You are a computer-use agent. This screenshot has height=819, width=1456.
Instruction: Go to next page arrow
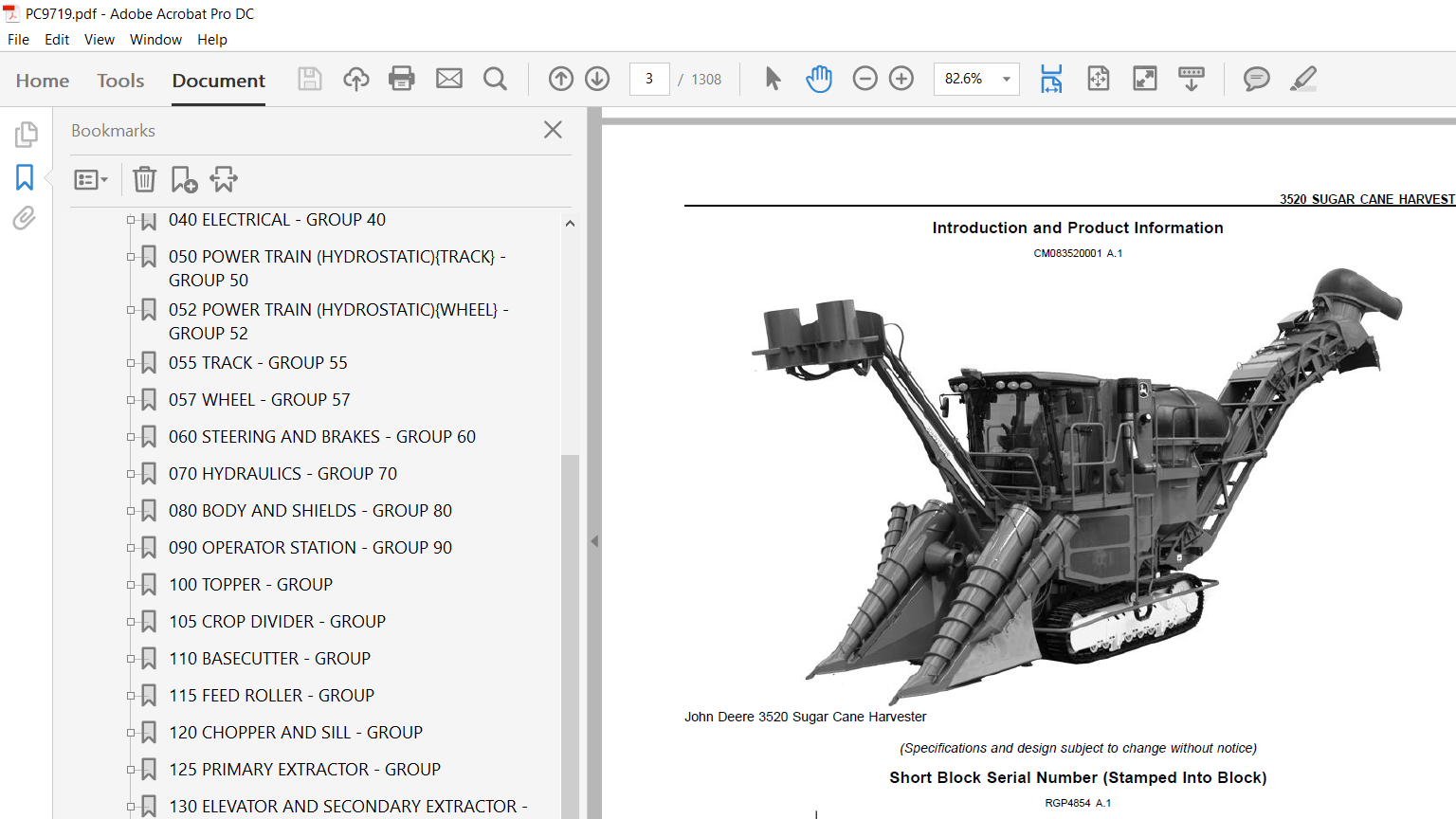click(597, 79)
